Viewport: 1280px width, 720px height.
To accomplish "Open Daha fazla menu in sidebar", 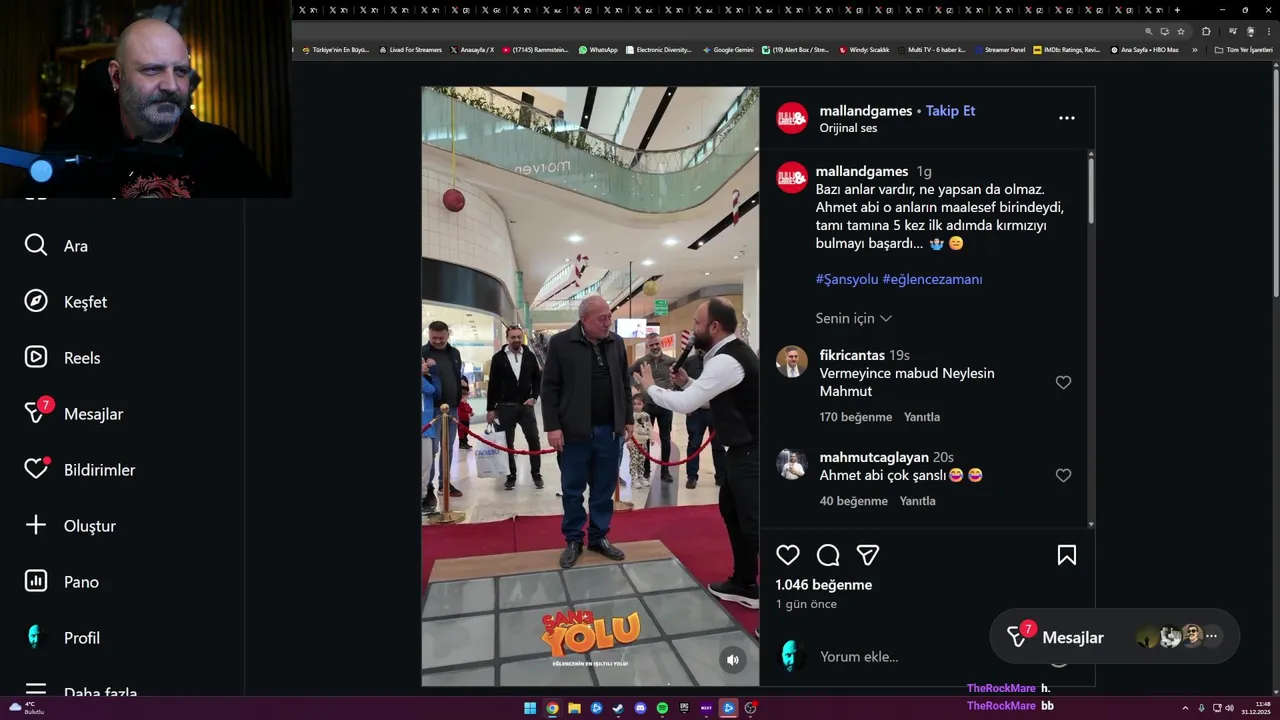I will click(82, 689).
